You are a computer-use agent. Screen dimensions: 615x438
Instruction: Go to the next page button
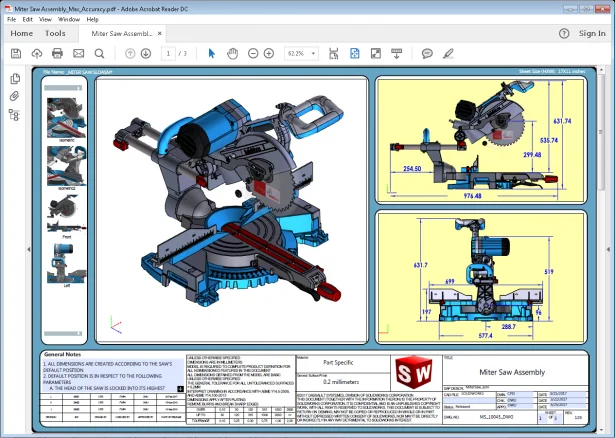[146, 53]
